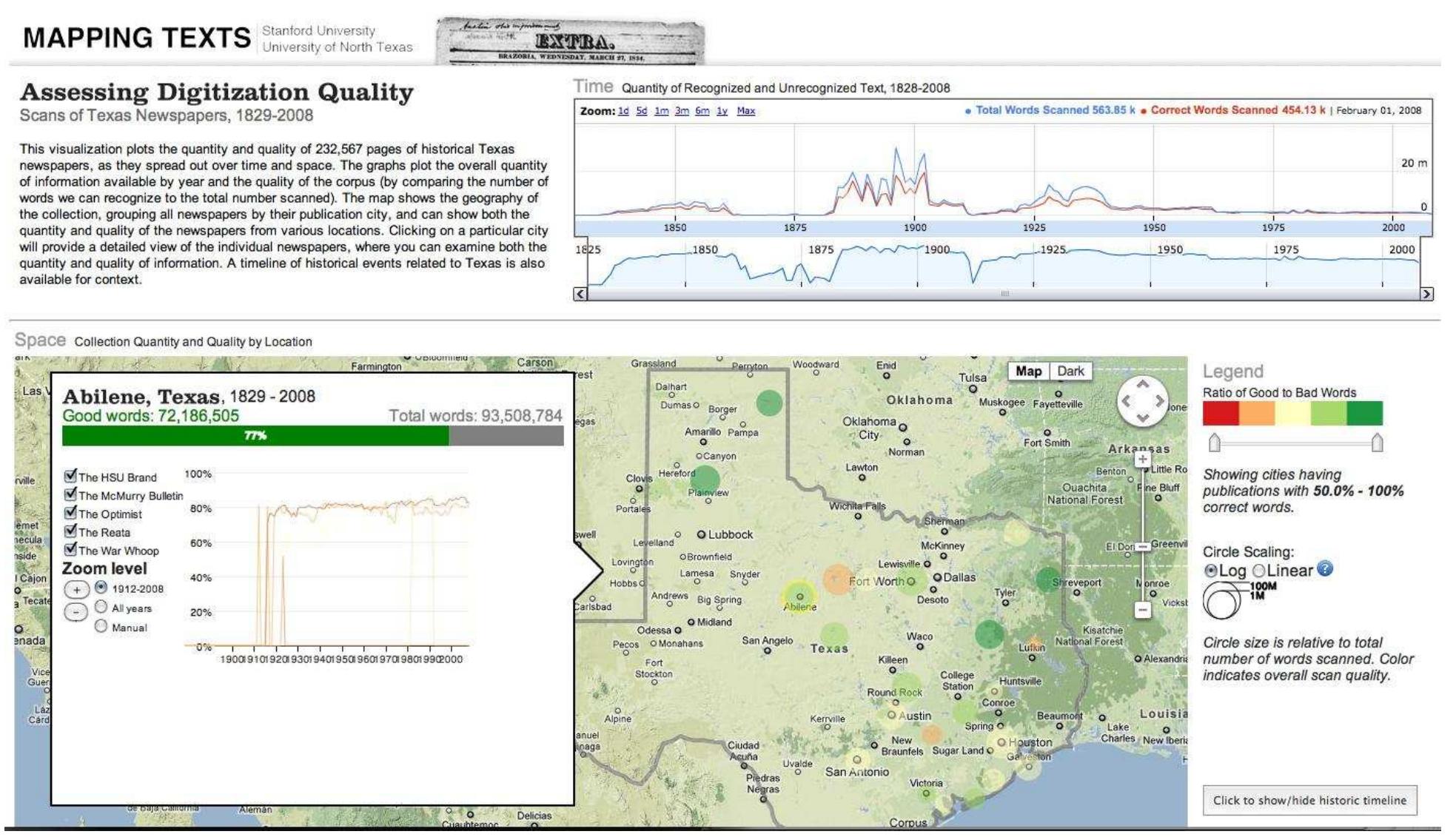Viewport: 1456px width, 837px height.
Task: Click the map zoom out minus button
Action: [1142, 610]
